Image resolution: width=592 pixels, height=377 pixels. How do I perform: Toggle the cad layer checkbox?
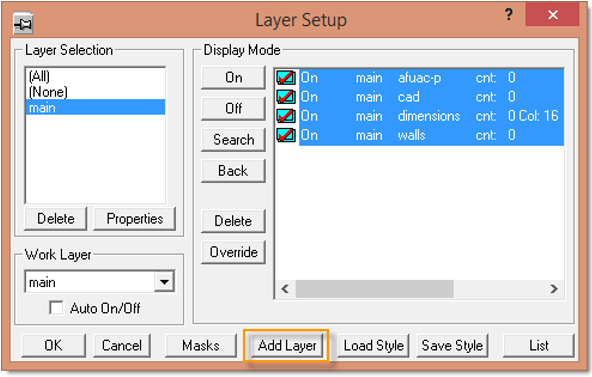pos(286,97)
